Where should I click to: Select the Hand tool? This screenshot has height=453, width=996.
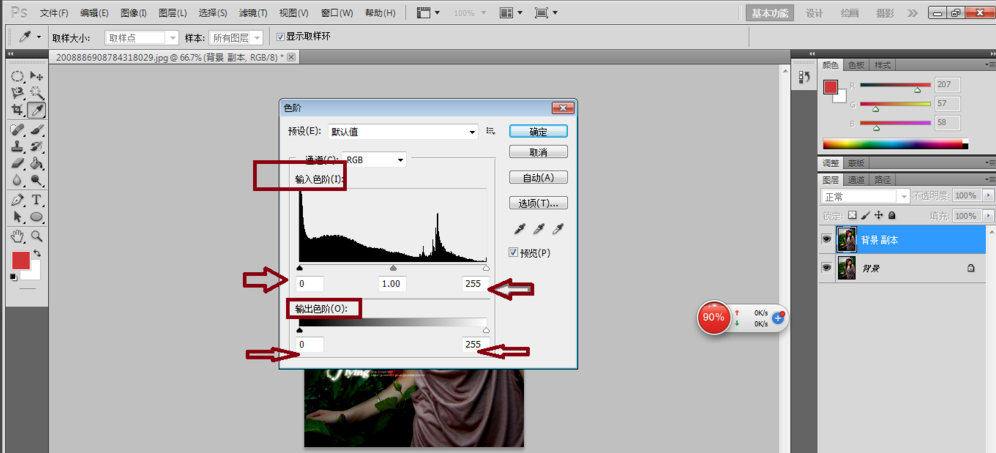(18, 236)
